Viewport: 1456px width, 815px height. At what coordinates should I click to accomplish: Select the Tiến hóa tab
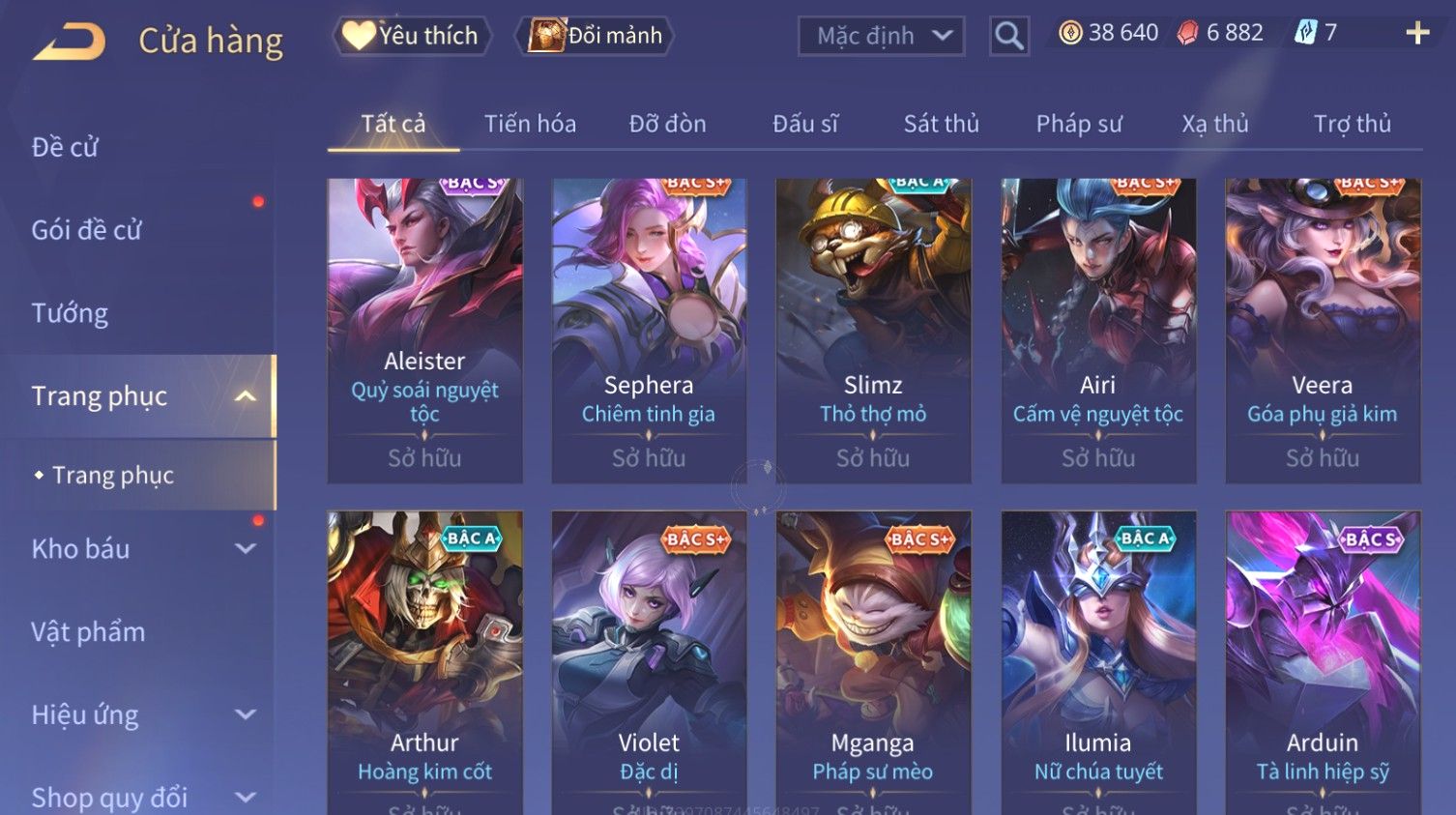[530, 124]
